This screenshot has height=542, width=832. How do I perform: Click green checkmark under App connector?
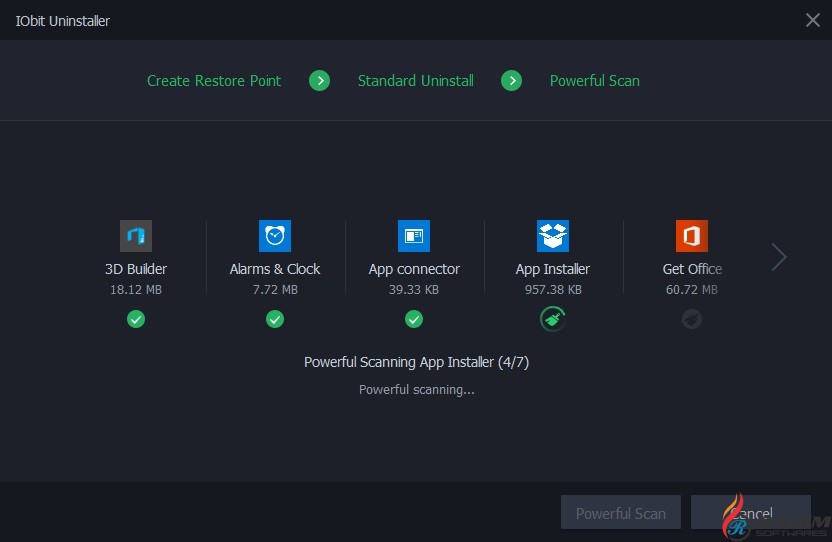tap(414, 319)
